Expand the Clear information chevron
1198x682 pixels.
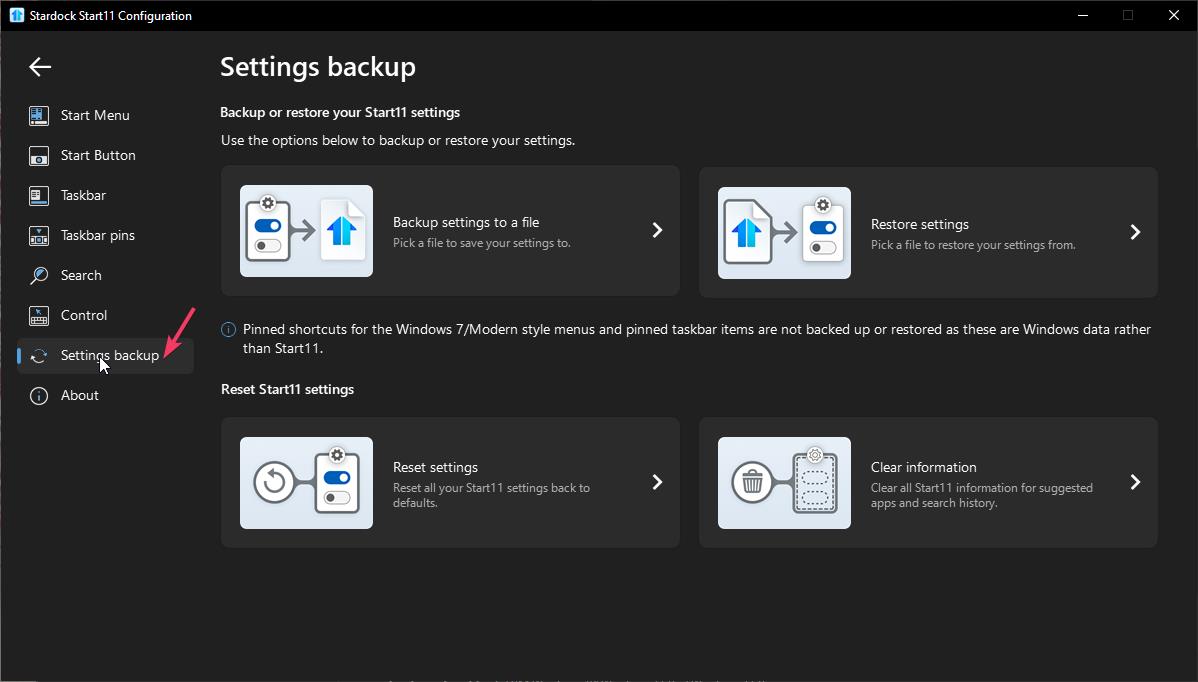click(x=1135, y=482)
